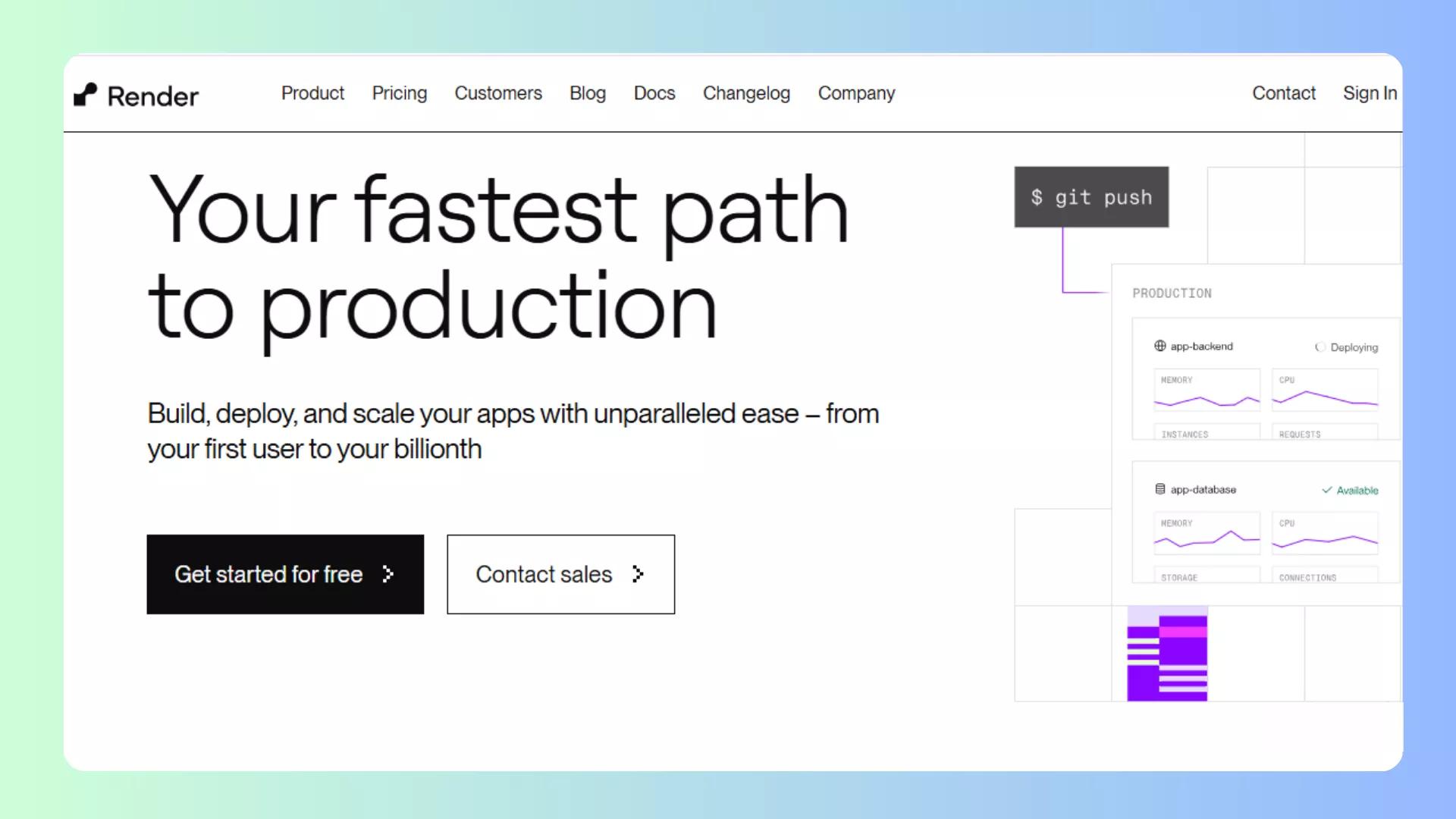1456x819 pixels.
Task: Click Sign In
Action: click(x=1370, y=93)
